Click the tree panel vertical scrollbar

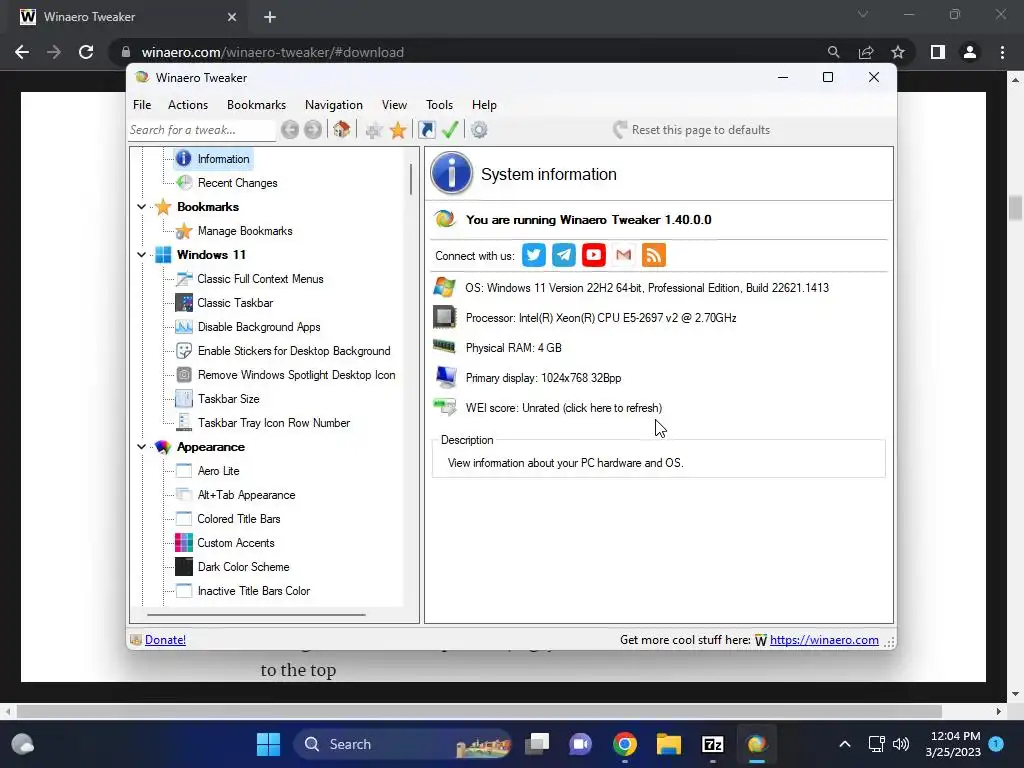click(x=411, y=179)
